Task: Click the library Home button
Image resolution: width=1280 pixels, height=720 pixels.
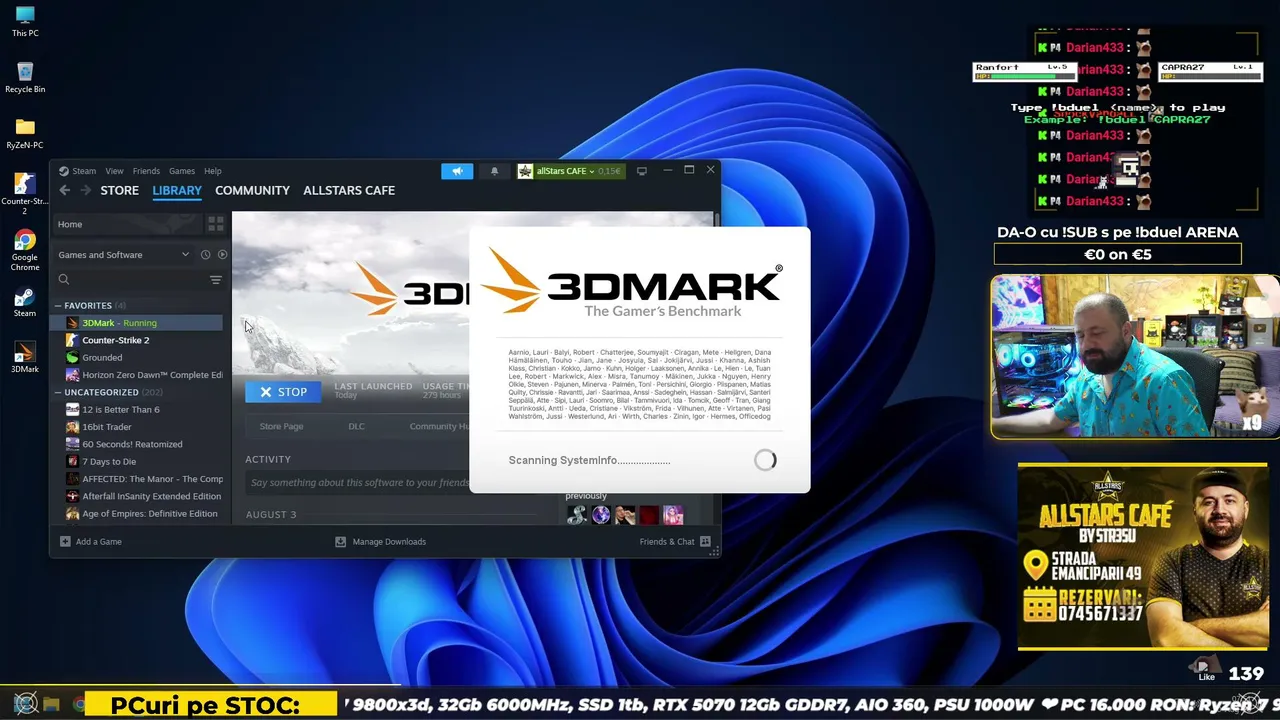Action: 127,224
